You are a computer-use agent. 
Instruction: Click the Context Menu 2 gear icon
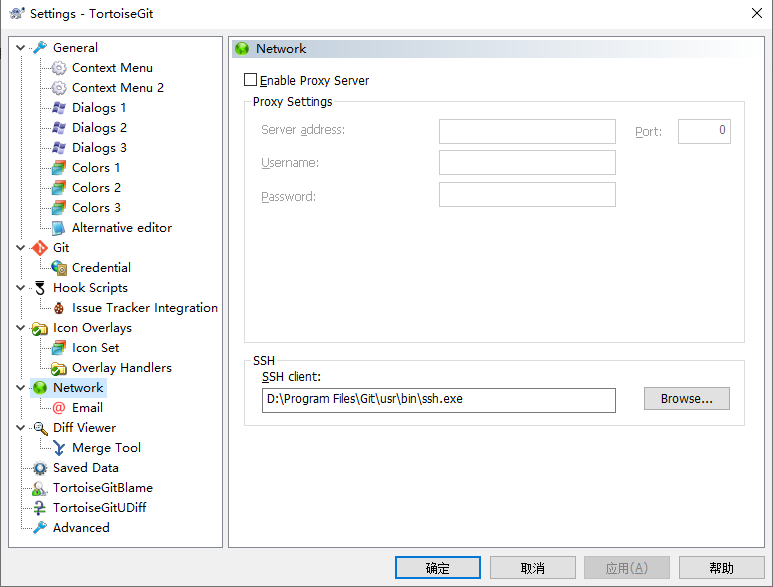tap(59, 88)
